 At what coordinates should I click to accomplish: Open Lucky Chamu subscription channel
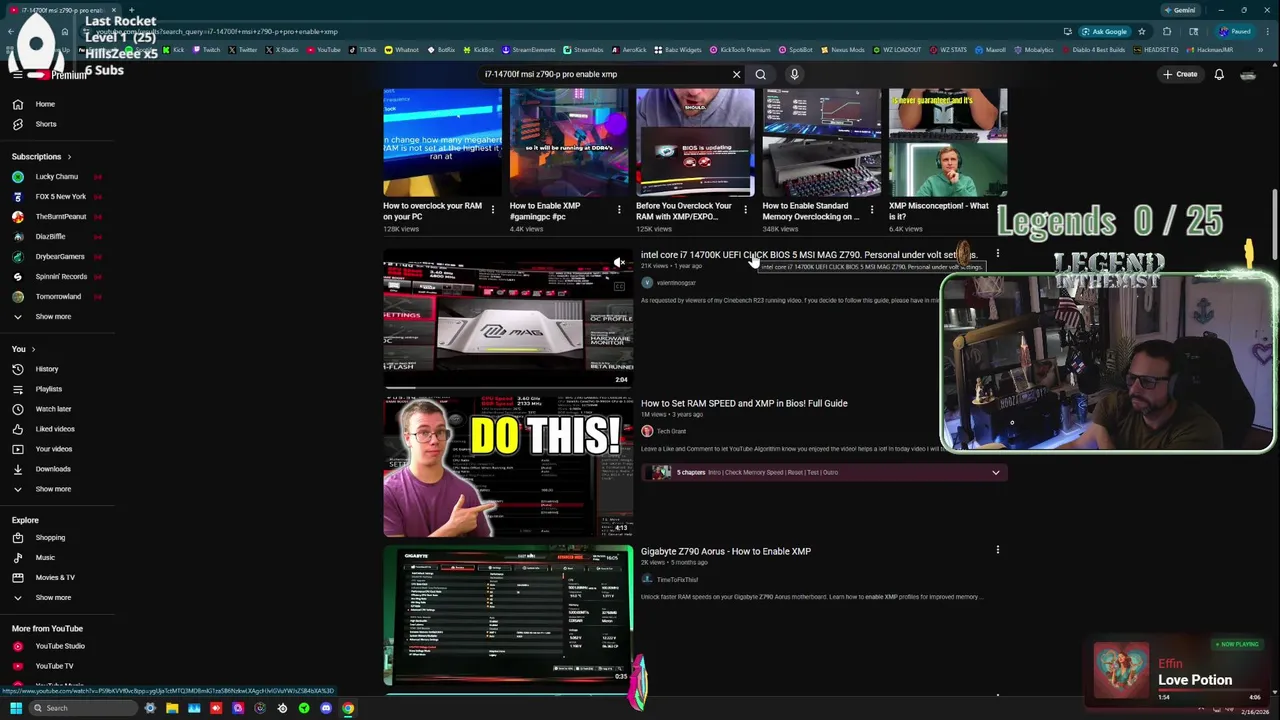pos(56,177)
